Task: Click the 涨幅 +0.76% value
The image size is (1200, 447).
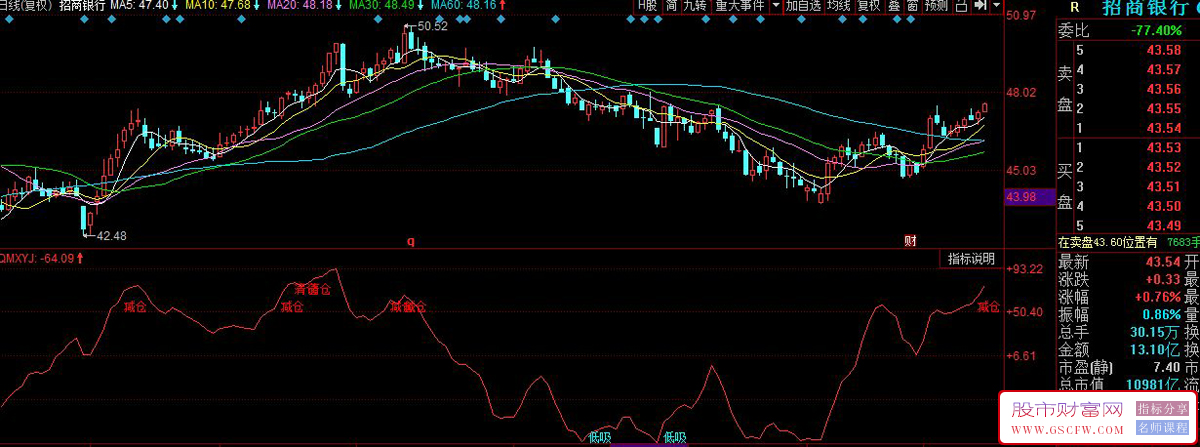Action: [1158, 297]
